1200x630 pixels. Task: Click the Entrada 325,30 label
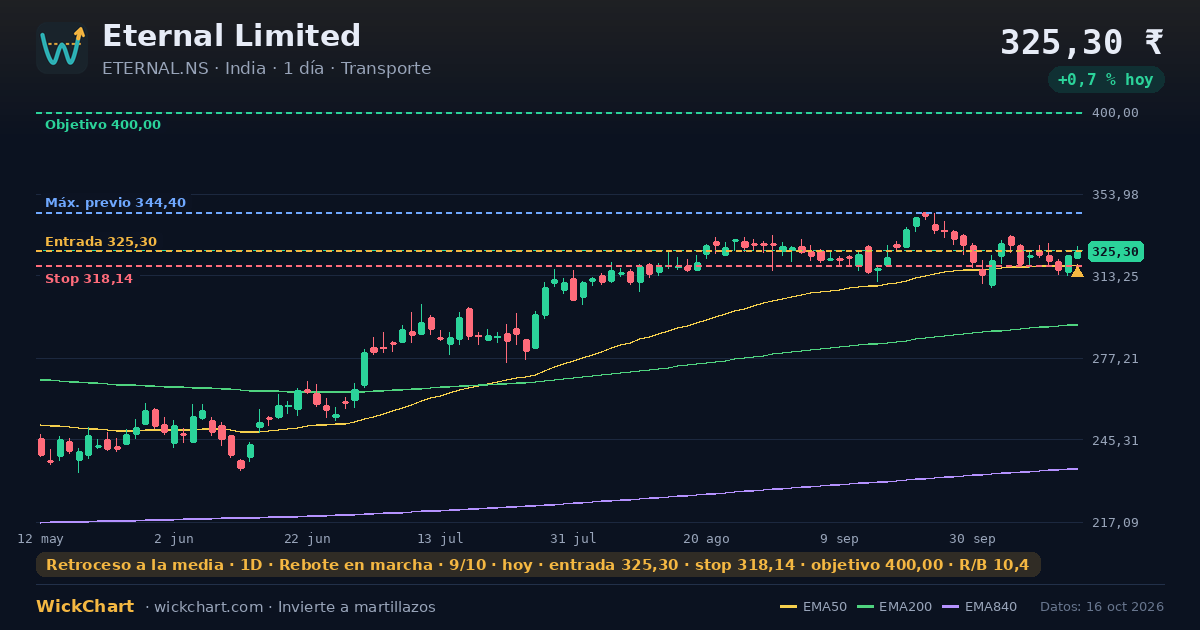pyautogui.click(x=101, y=242)
